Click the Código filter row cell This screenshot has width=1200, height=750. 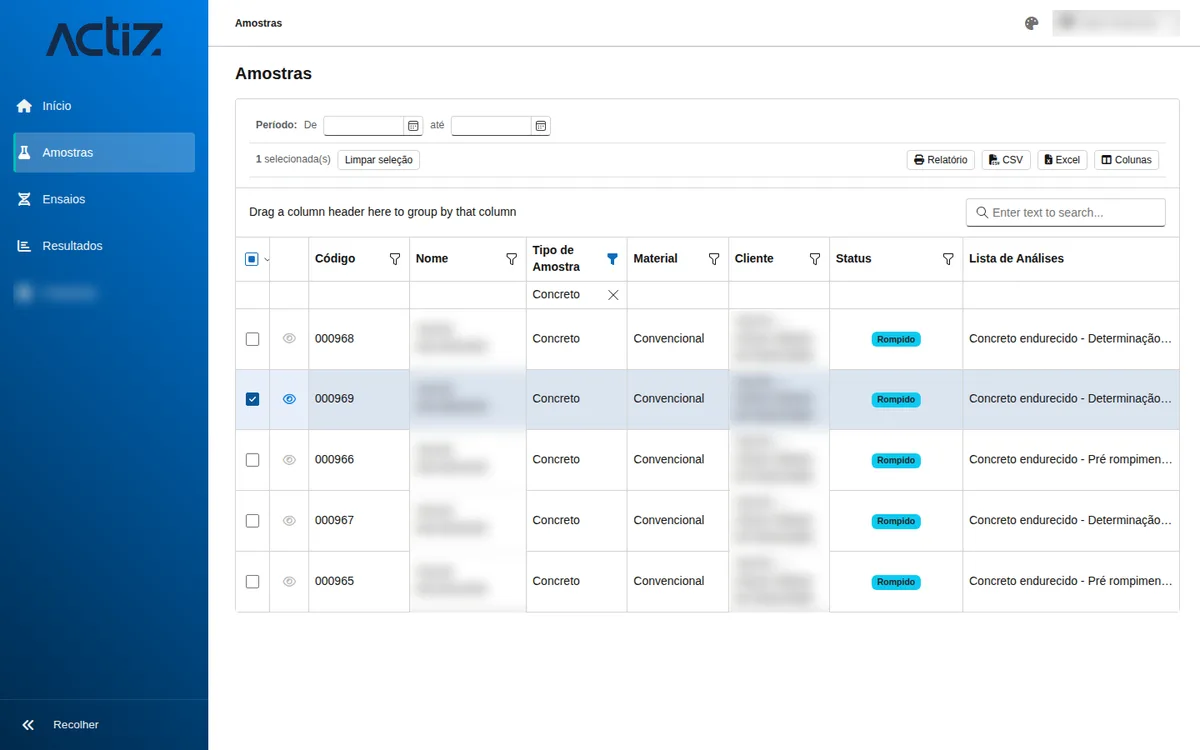point(359,295)
